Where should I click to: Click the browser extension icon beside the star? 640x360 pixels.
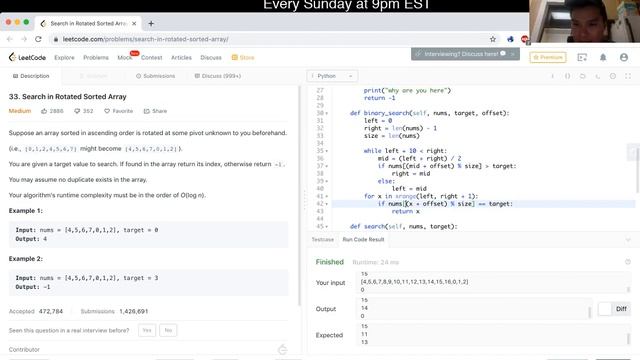click(x=510, y=39)
